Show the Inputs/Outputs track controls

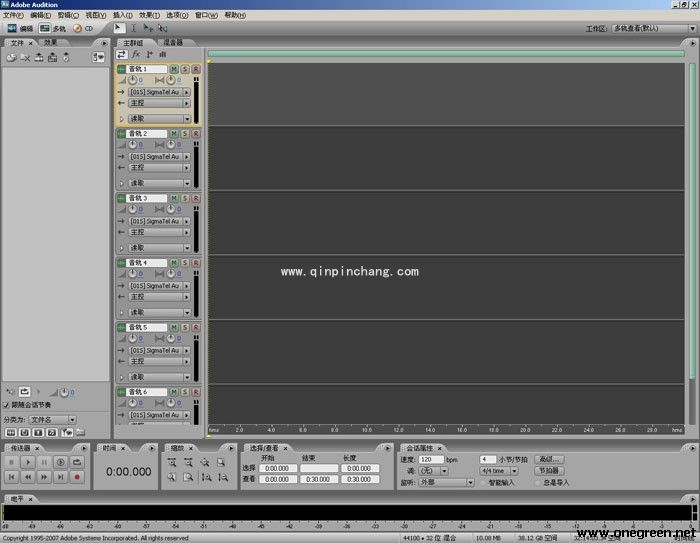pyautogui.click(x=121, y=54)
